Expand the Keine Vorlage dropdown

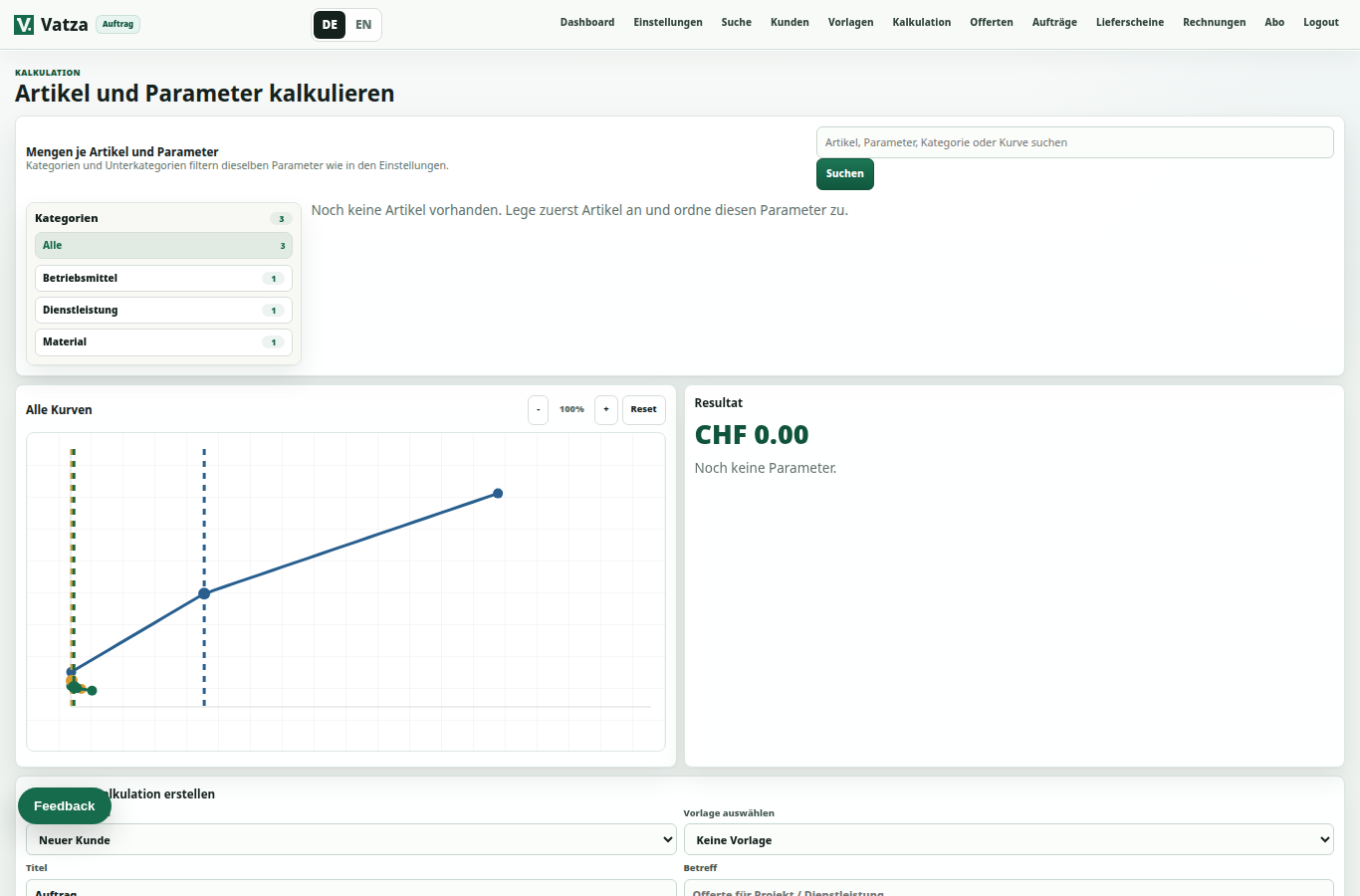coord(1009,839)
